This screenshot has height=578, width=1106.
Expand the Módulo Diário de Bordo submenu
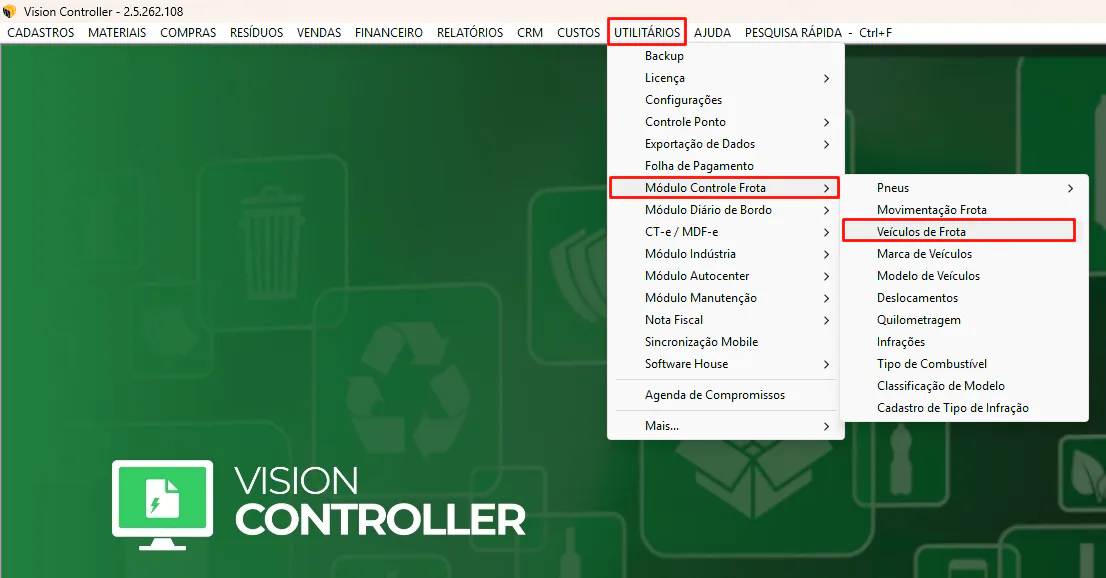coord(726,210)
